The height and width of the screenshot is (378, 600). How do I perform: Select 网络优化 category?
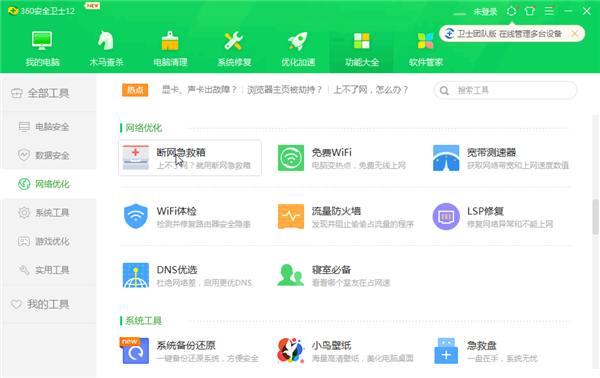coord(48,184)
